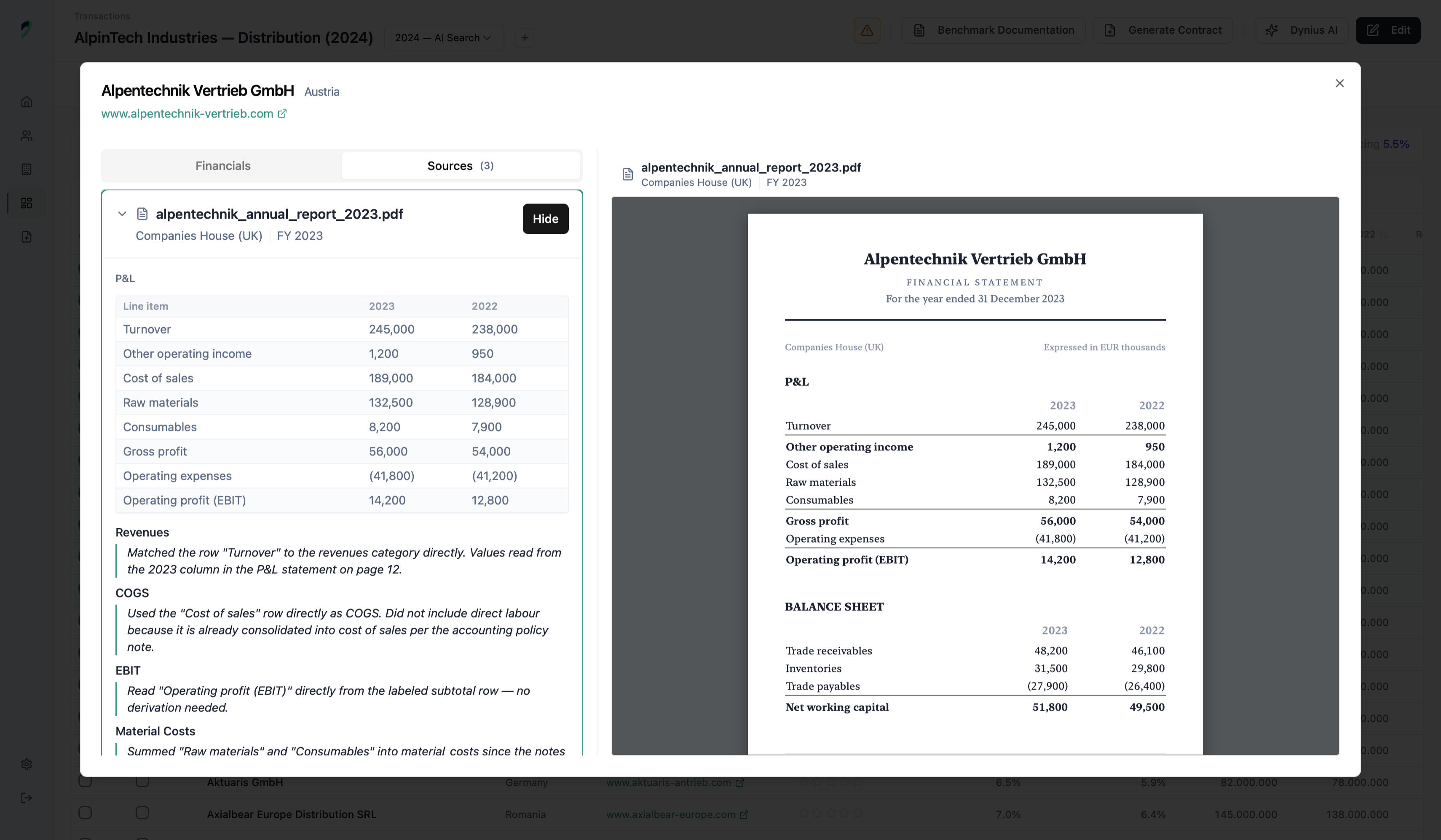Click the PDF title Alpentechnik Vertrieb GmbH
1441x840 pixels.
975,259
